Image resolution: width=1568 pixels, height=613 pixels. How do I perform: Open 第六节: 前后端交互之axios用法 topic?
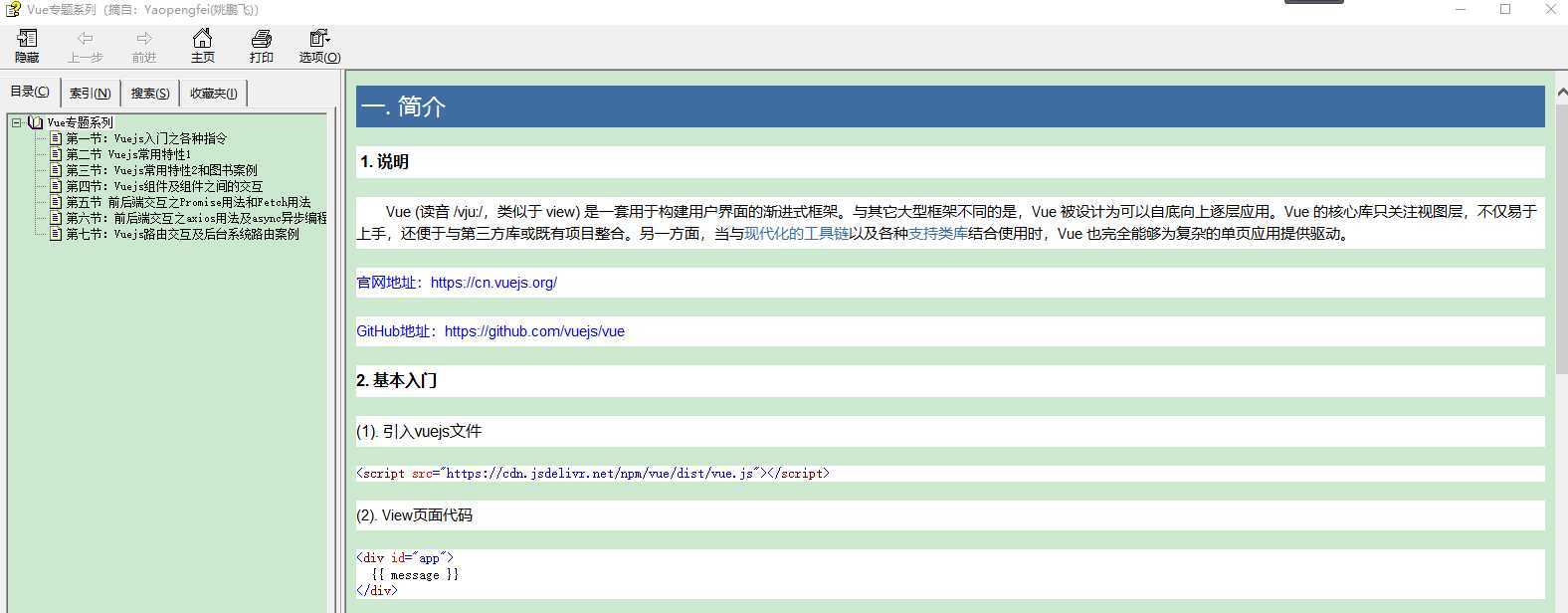[x=196, y=218]
